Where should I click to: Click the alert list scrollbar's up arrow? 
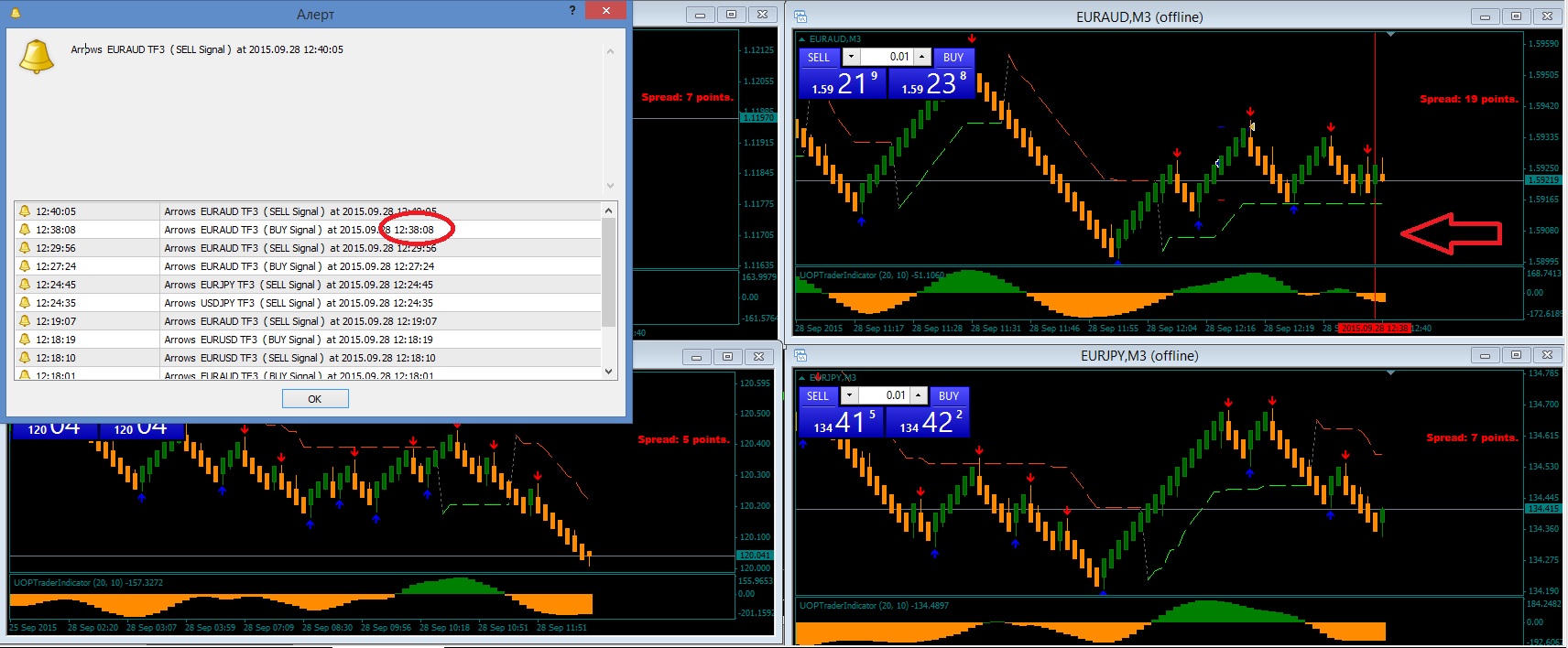click(x=609, y=211)
